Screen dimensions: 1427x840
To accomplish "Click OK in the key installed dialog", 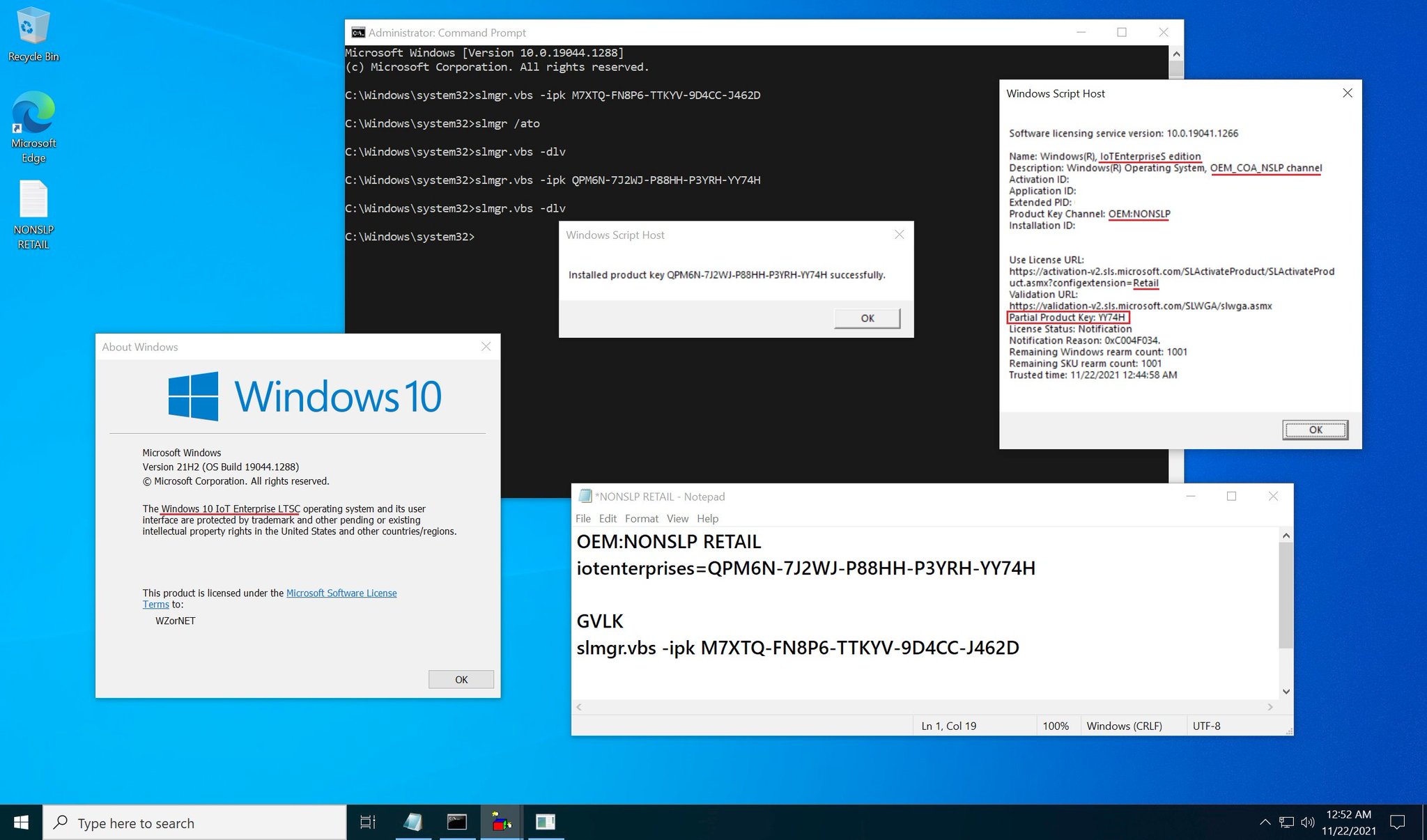I will click(867, 318).
